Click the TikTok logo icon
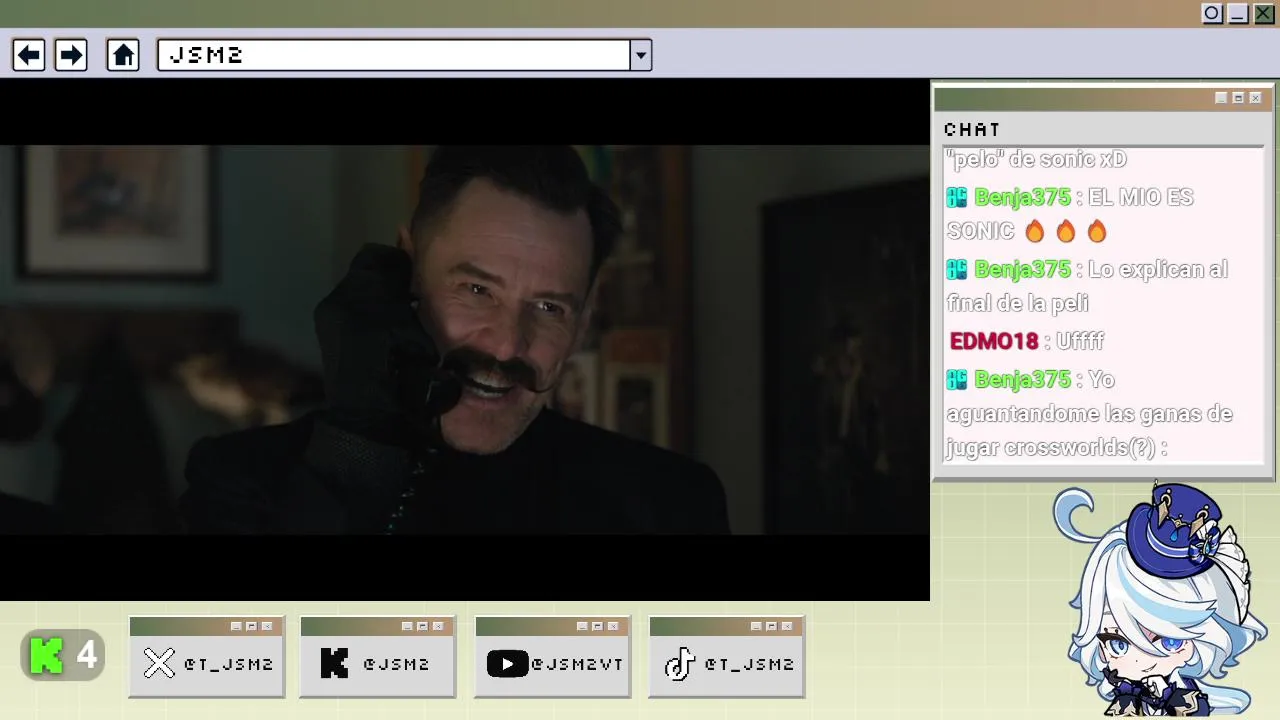Screen dimensions: 1280x720 tap(680, 663)
